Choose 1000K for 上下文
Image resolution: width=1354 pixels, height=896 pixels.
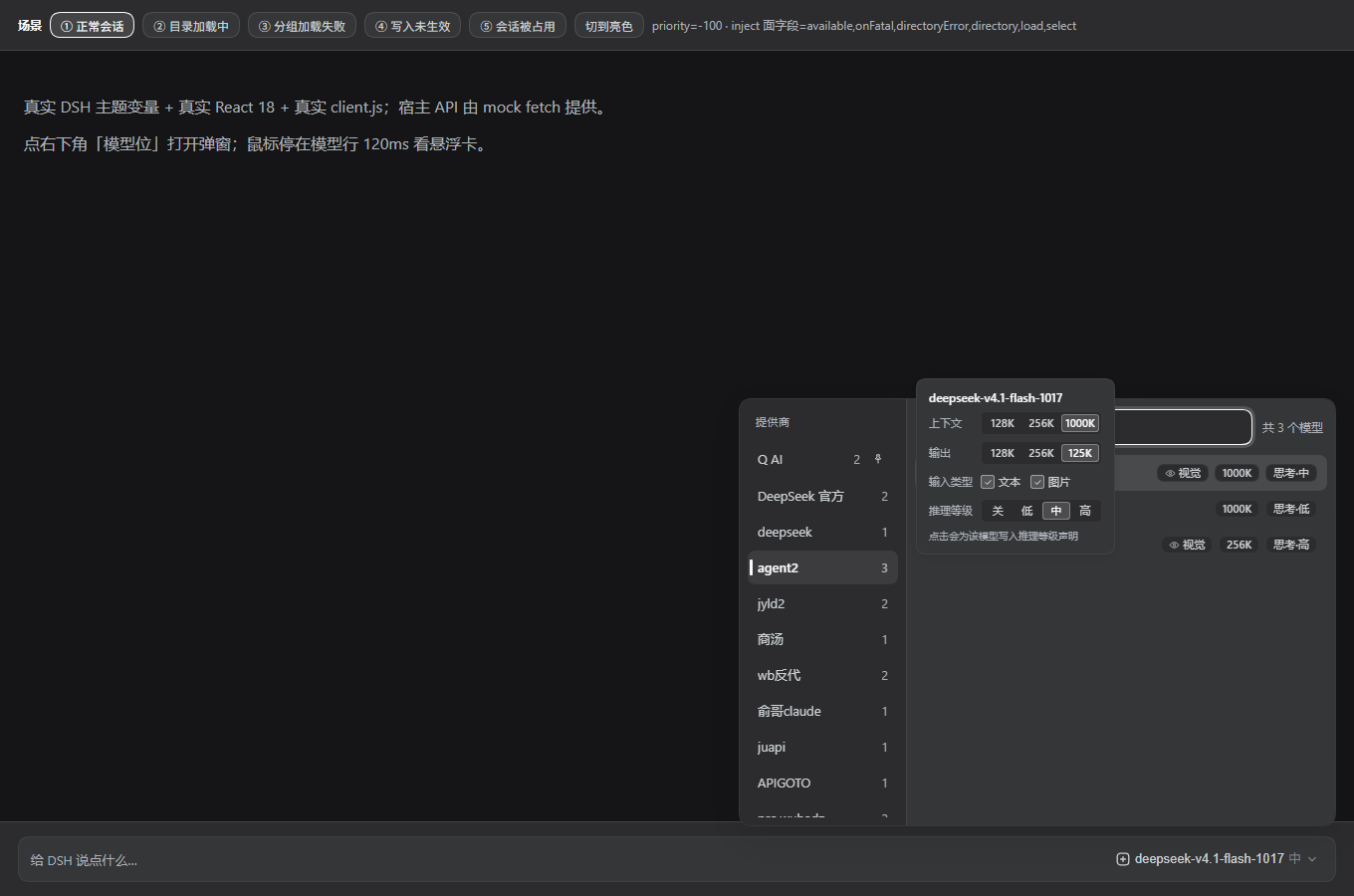[x=1080, y=423]
